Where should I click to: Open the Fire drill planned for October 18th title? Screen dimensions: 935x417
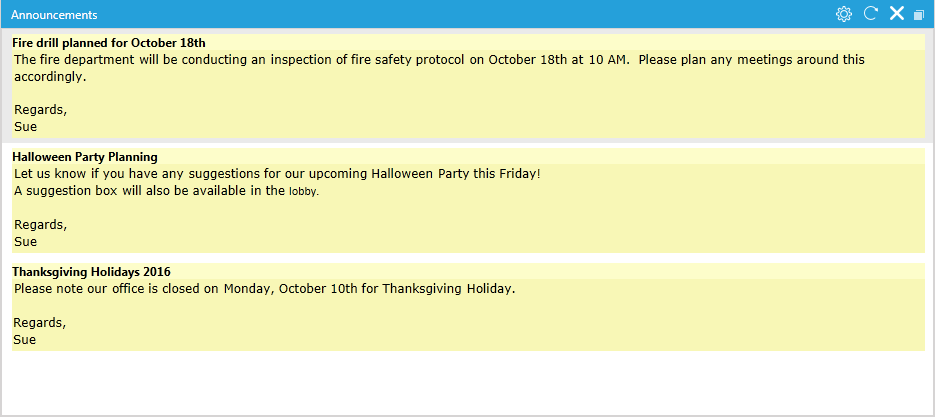(109, 42)
